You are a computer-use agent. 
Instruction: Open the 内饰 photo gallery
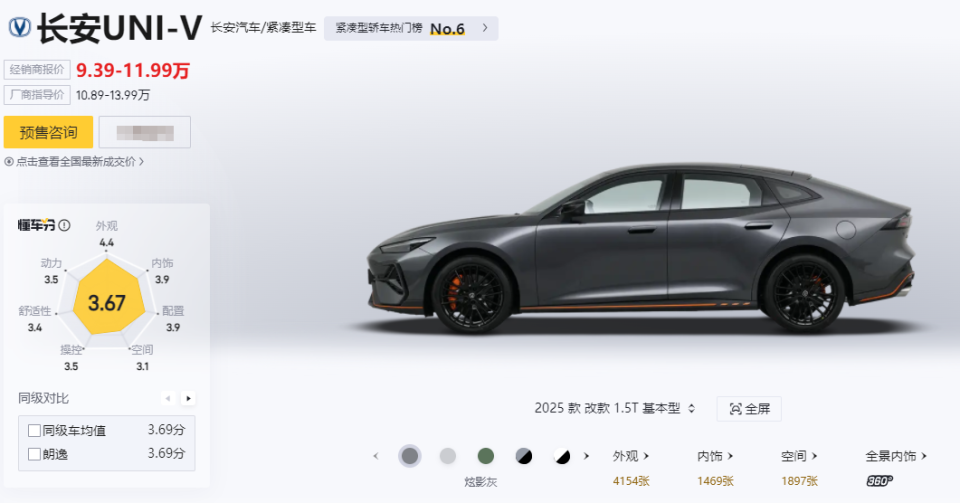pyautogui.click(x=714, y=456)
